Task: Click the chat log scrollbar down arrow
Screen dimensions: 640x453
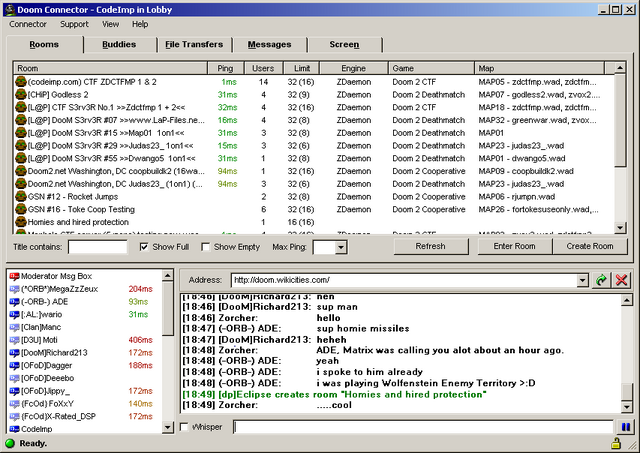Action: coord(627,406)
